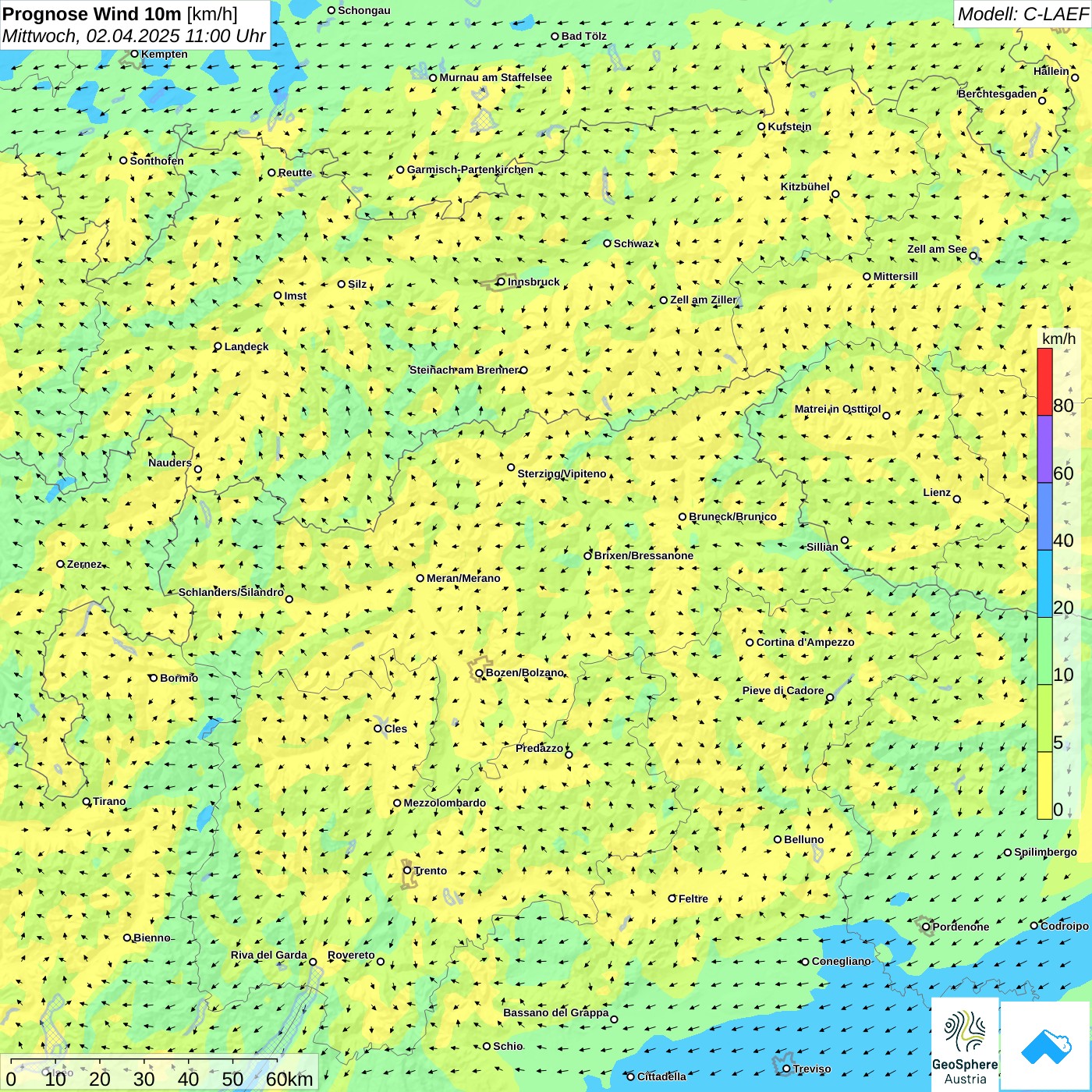Click the 'Matrei in Osttirol' label
The image size is (1092, 1092).
[x=838, y=409]
